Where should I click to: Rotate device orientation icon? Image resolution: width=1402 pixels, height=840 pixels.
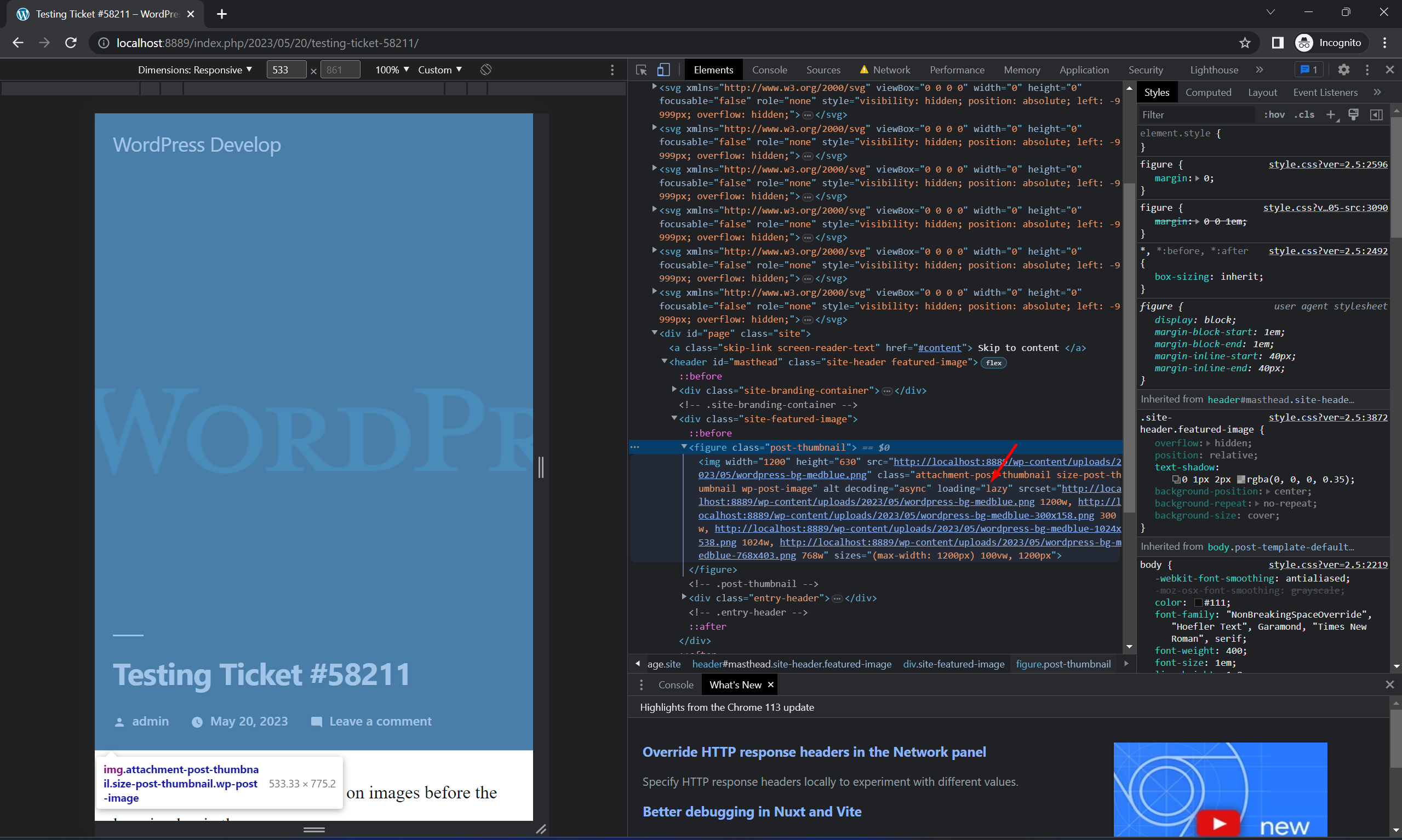[x=486, y=70]
